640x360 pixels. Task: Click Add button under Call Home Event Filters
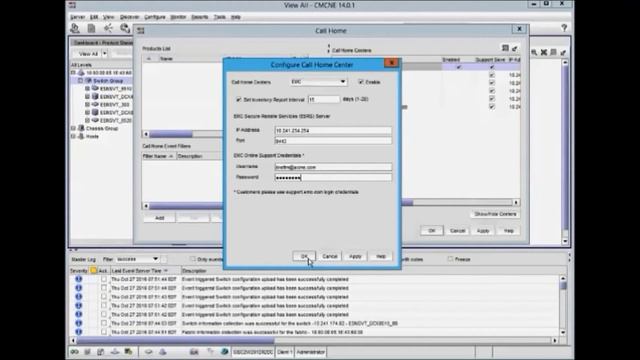pyautogui.click(x=159, y=218)
